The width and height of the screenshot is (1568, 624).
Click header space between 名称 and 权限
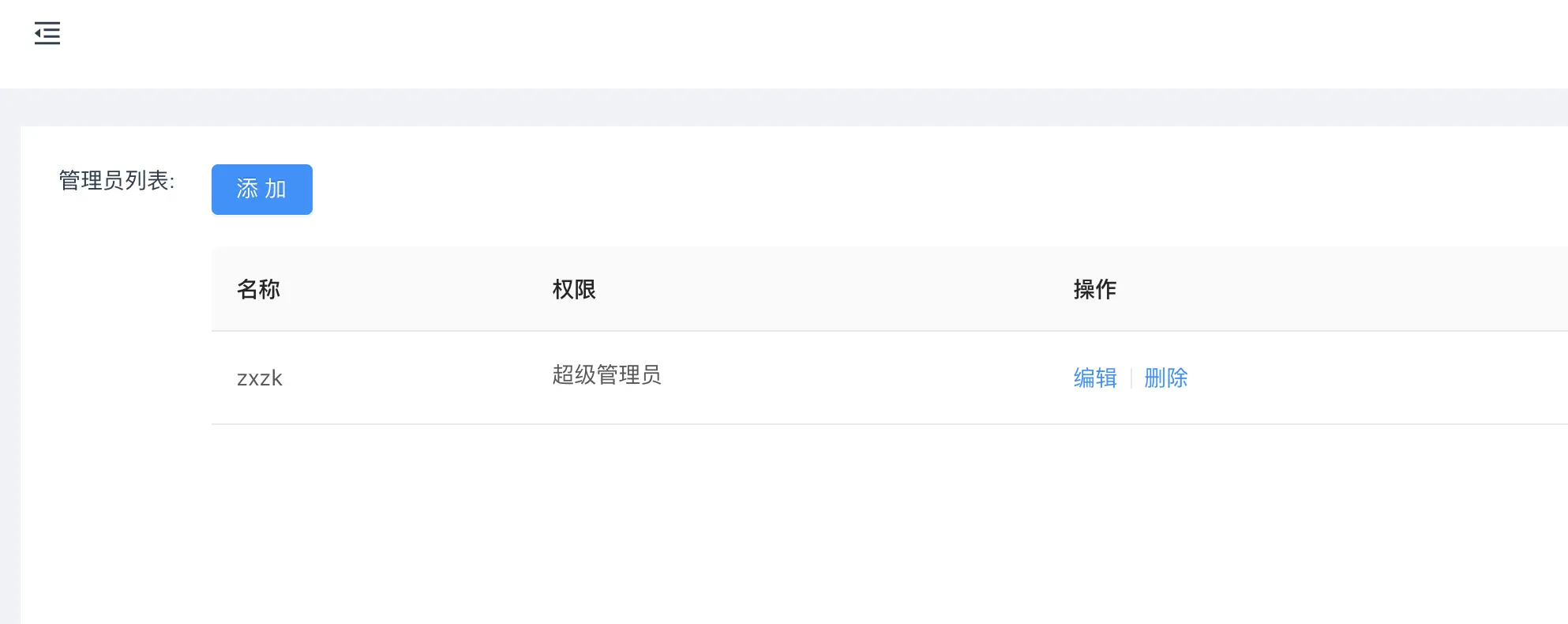pyautogui.click(x=416, y=289)
